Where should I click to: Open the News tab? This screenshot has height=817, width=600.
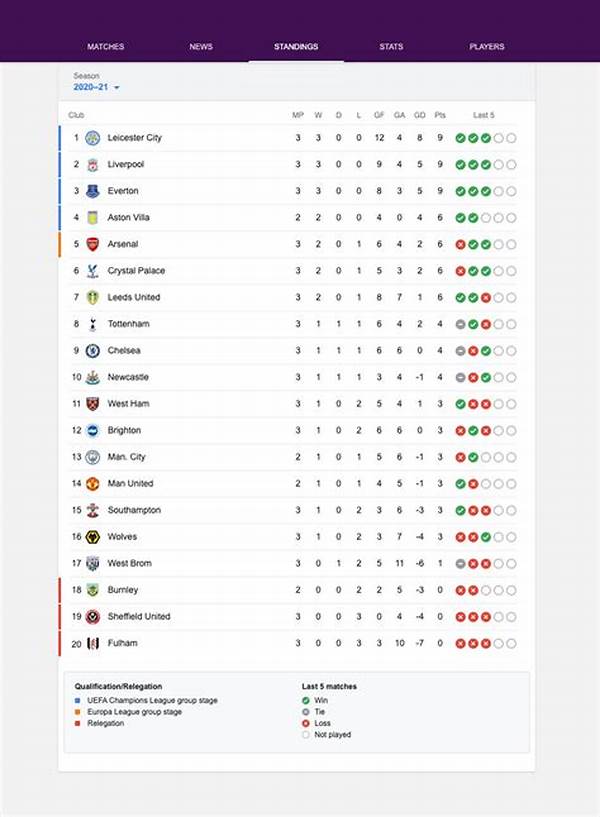click(201, 47)
